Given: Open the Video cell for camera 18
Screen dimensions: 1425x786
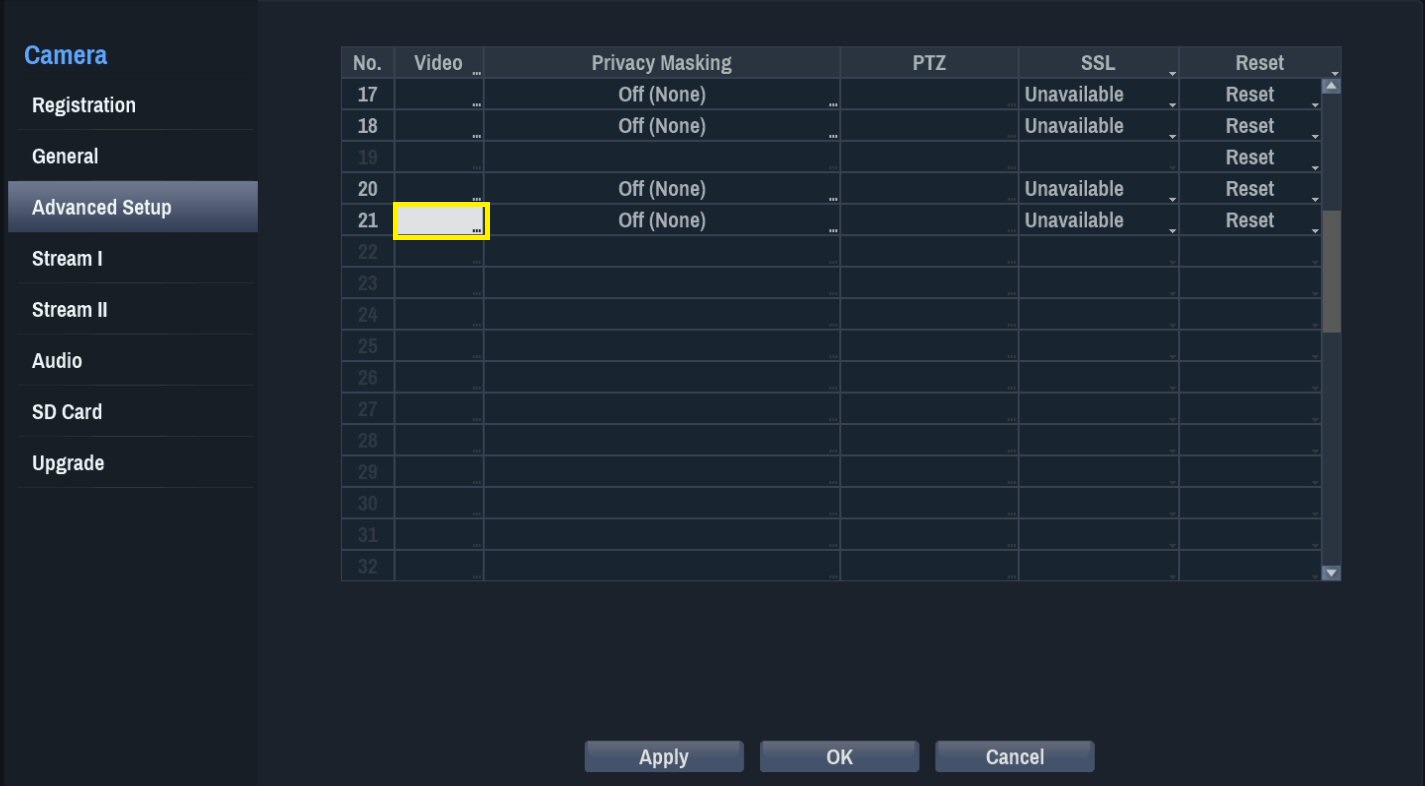Looking at the screenshot, I should 440,126.
